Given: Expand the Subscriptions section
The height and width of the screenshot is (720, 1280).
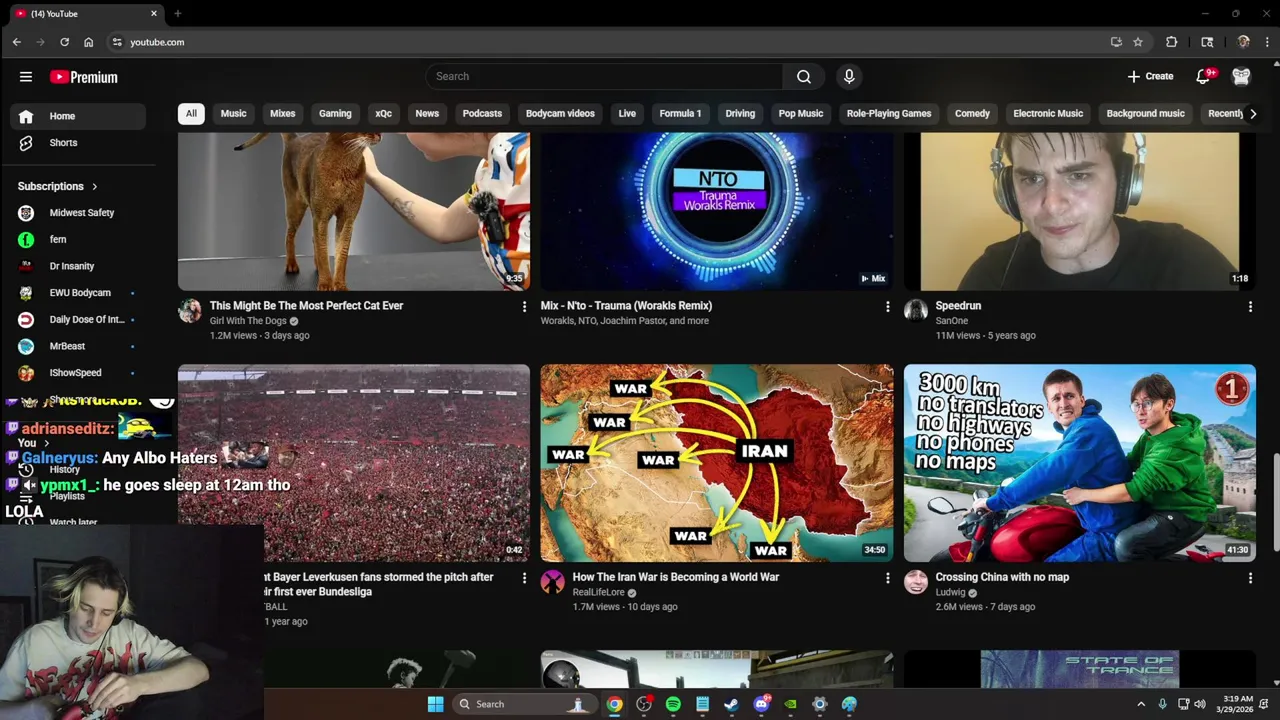Looking at the screenshot, I should point(58,186).
